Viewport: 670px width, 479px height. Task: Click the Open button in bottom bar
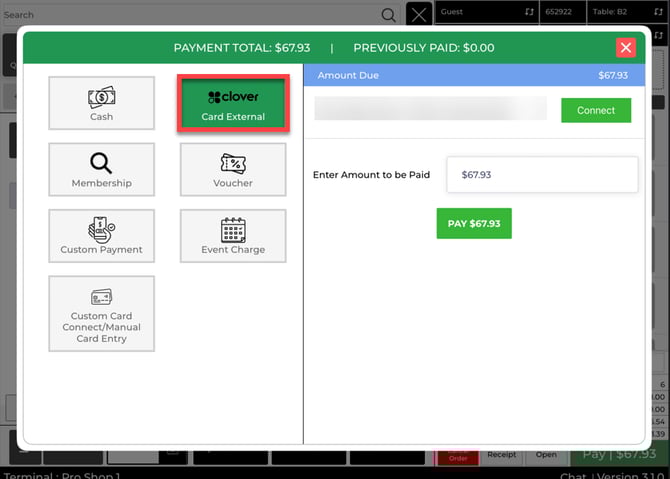click(546, 455)
